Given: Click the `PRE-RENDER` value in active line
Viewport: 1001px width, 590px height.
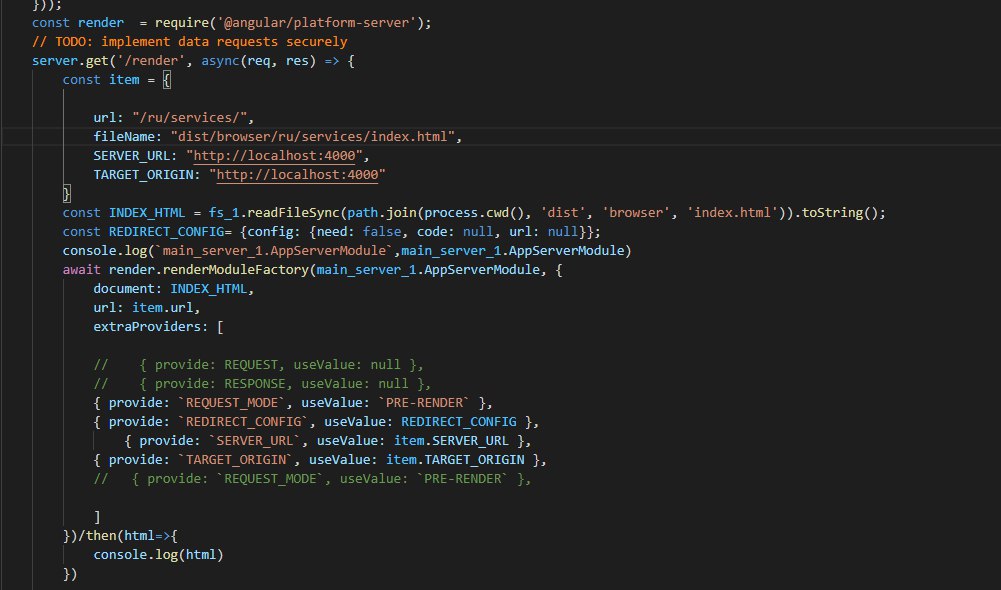Looking at the screenshot, I should [424, 403].
